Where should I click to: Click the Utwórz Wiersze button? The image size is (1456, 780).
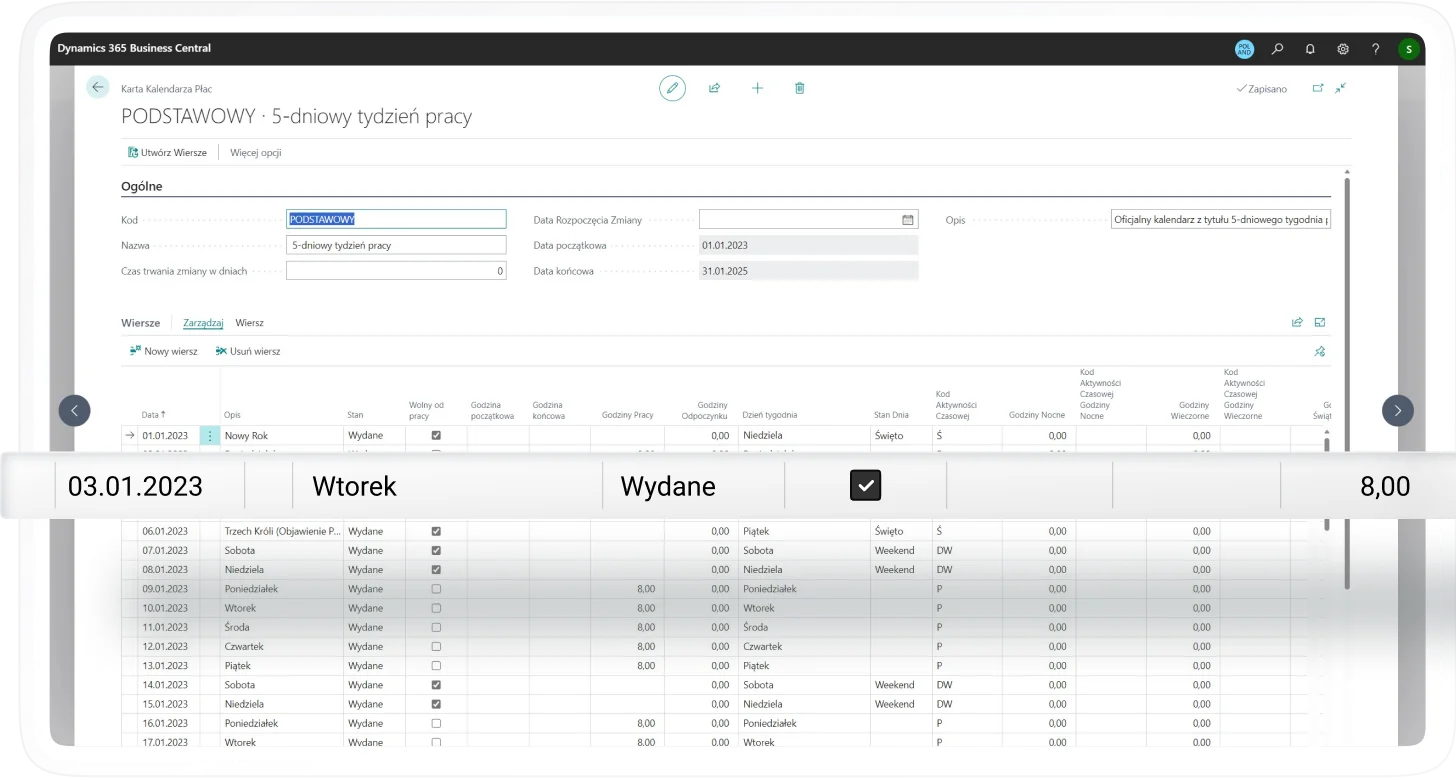pos(167,153)
